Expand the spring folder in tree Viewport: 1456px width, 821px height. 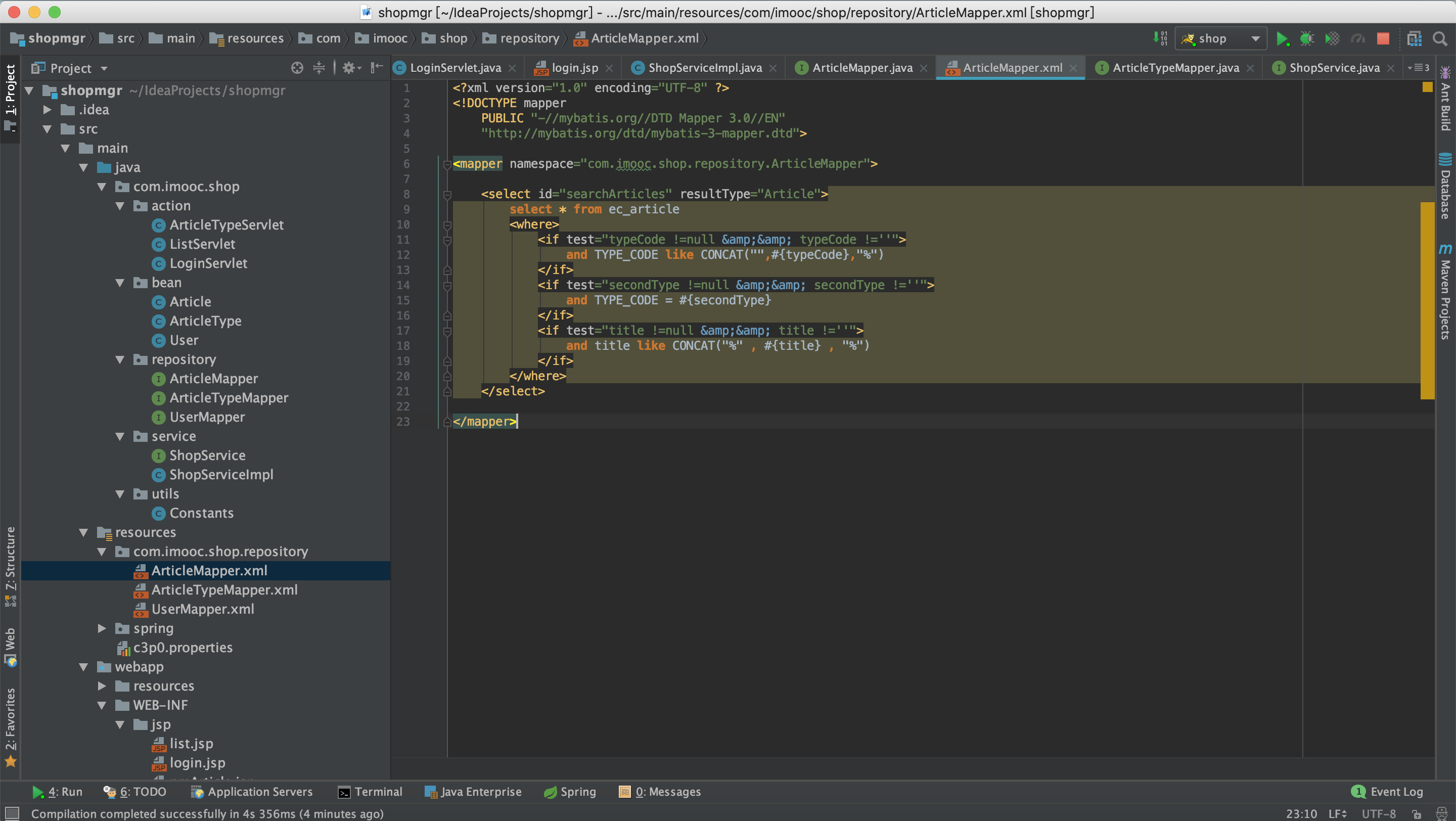point(102,628)
